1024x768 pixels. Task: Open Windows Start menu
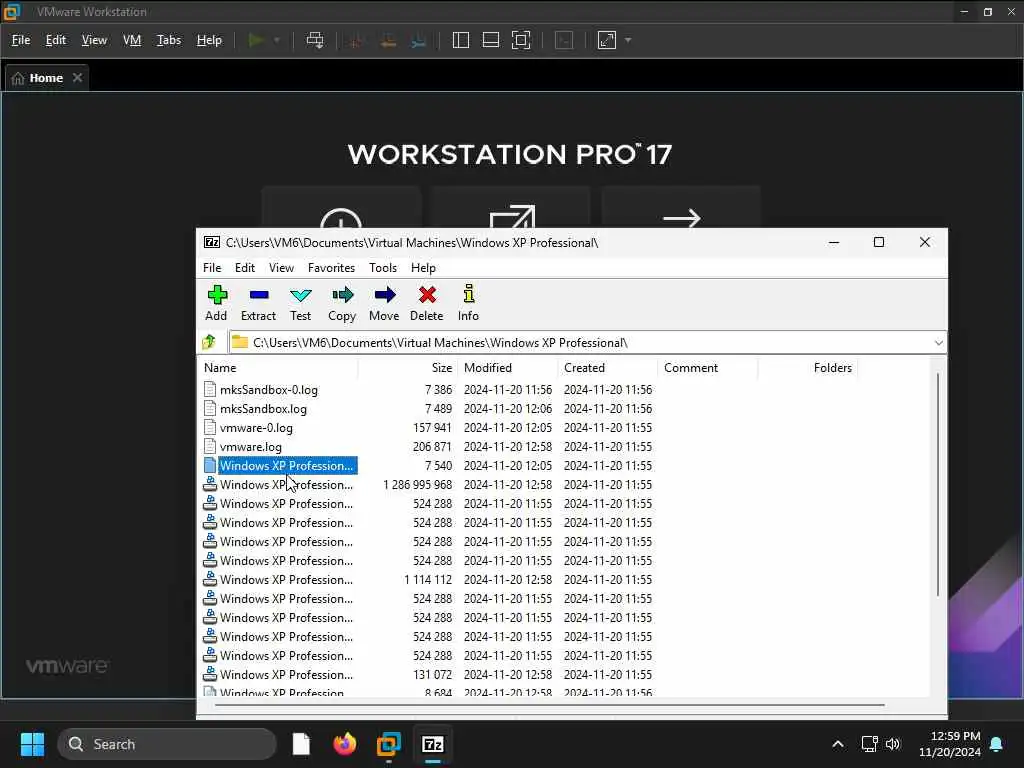(32, 744)
